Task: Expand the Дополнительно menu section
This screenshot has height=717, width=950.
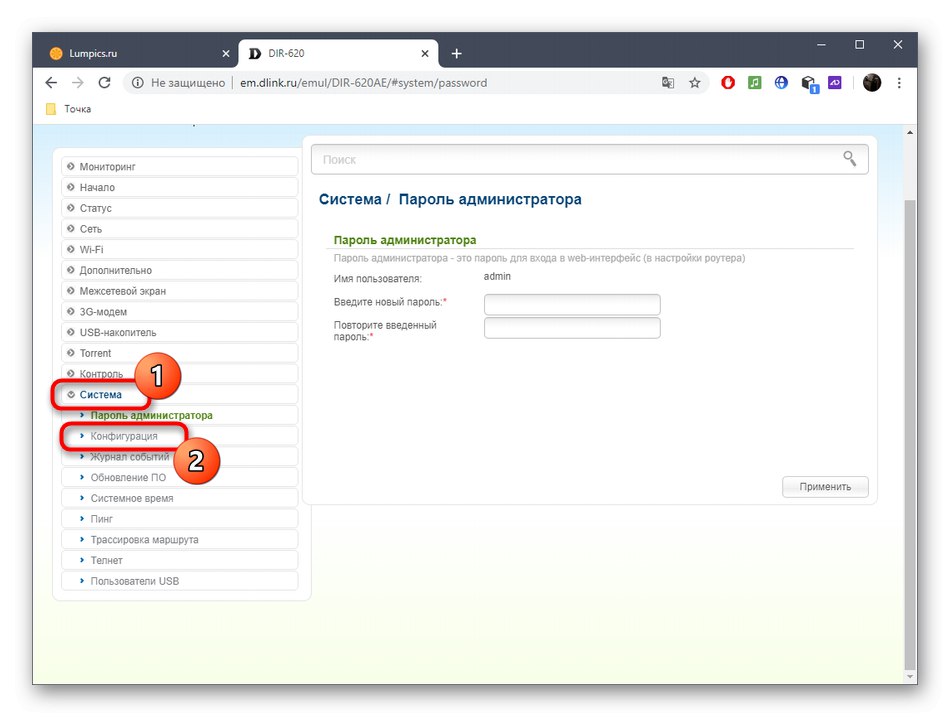Action: (x=179, y=270)
